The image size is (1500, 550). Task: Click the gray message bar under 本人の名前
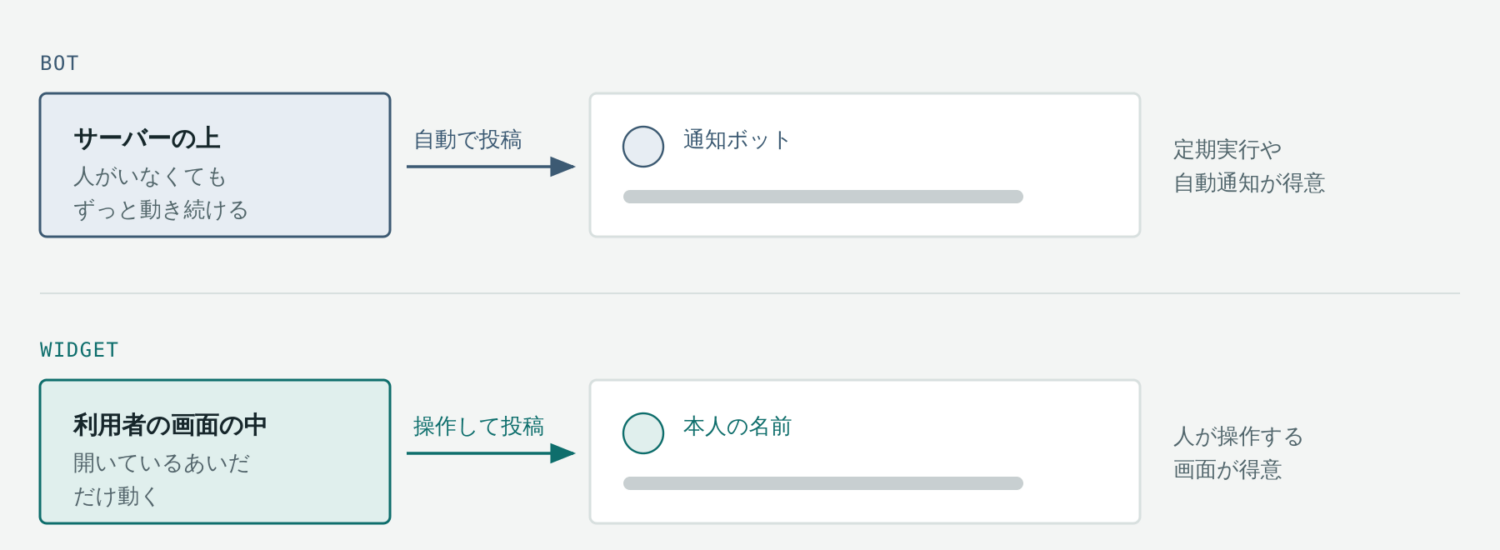(x=823, y=483)
